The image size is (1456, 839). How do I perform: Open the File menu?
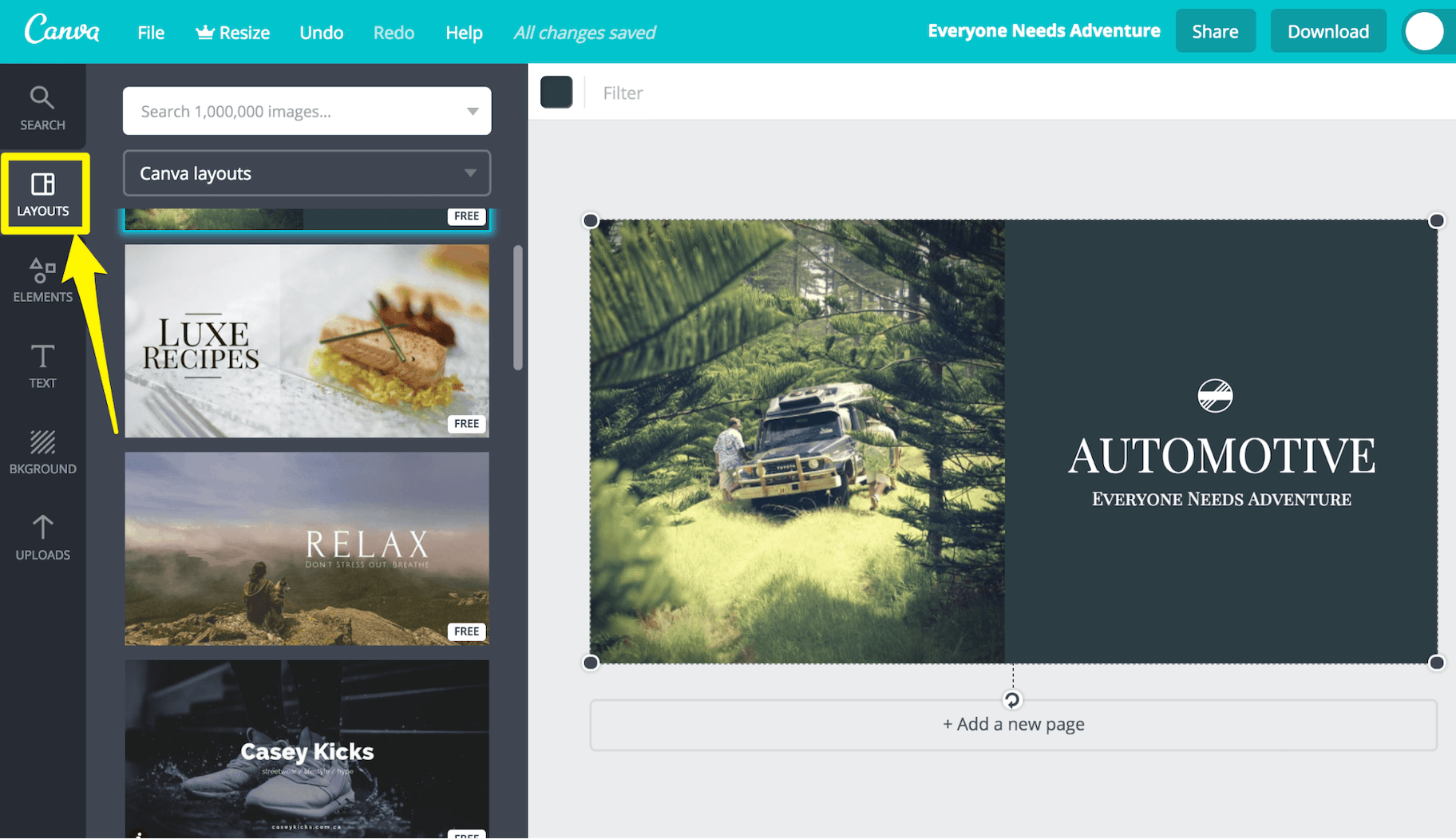tap(151, 33)
